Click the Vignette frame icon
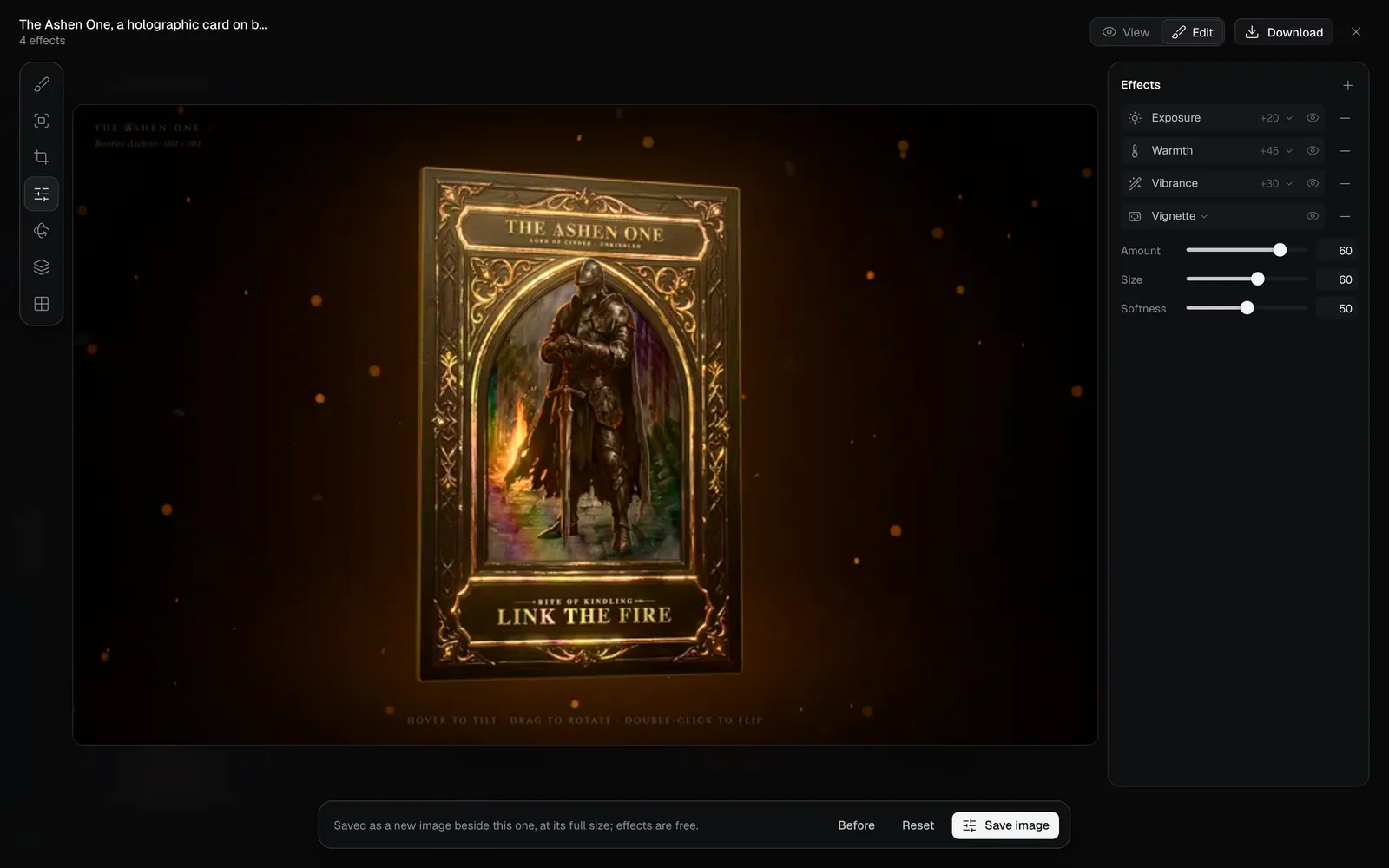 click(1135, 216)
